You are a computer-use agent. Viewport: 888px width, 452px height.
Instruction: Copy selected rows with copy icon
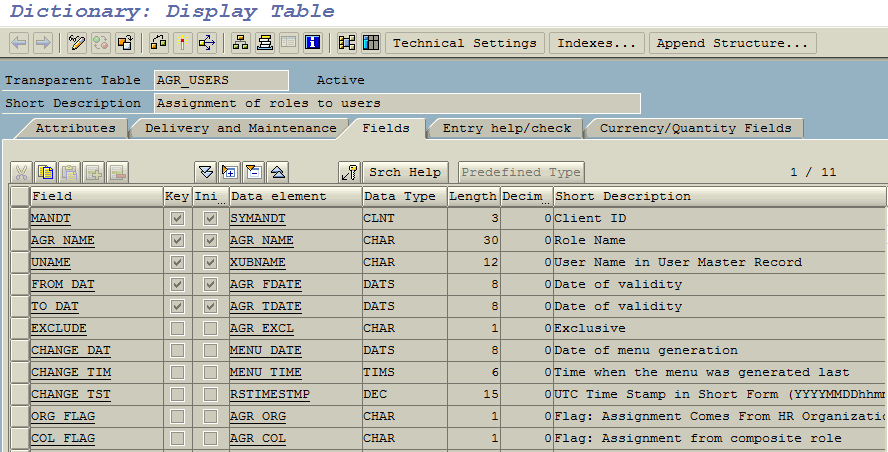(x=45, y=172)
